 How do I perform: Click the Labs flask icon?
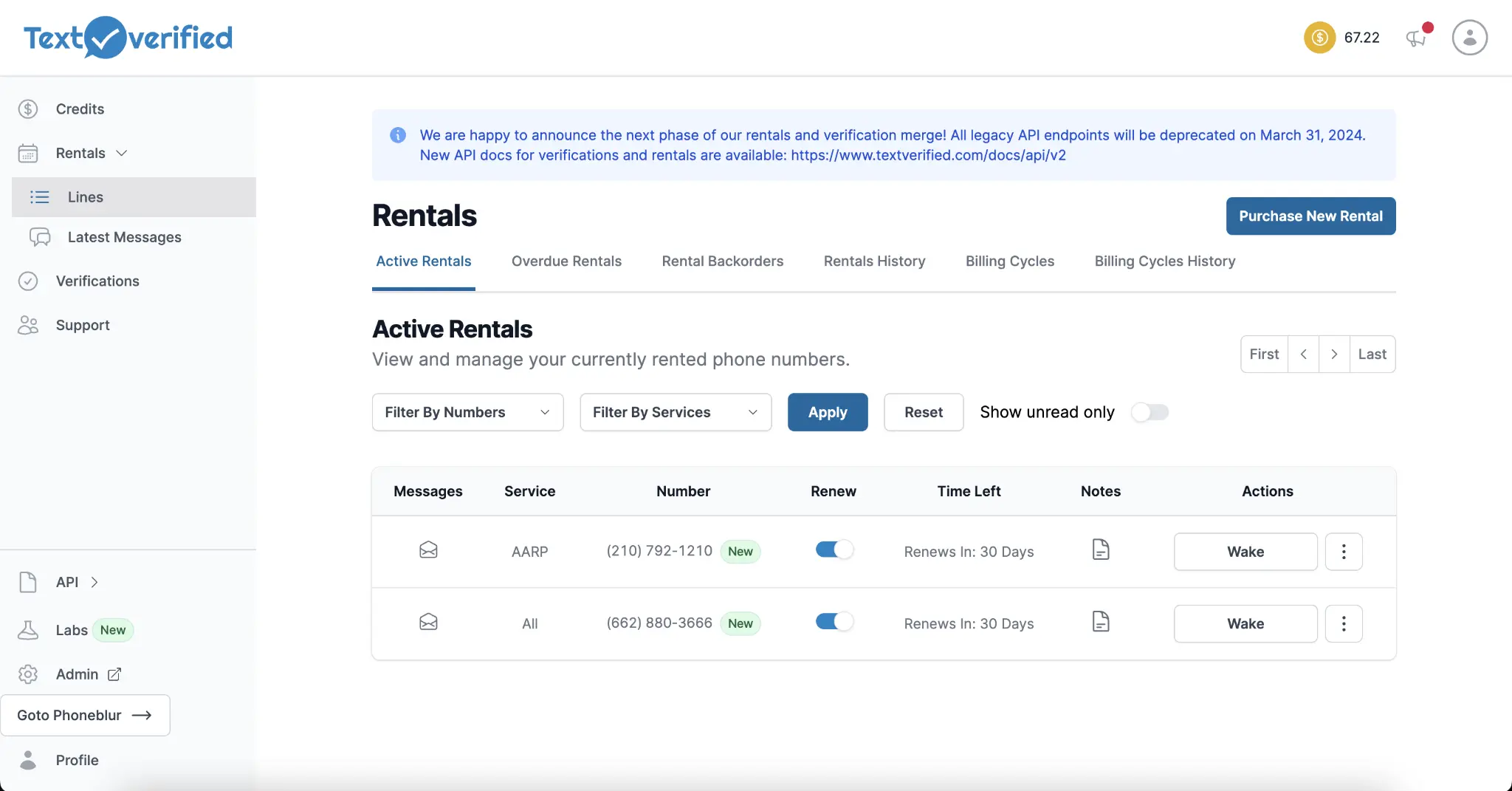[x=28, y=630]
